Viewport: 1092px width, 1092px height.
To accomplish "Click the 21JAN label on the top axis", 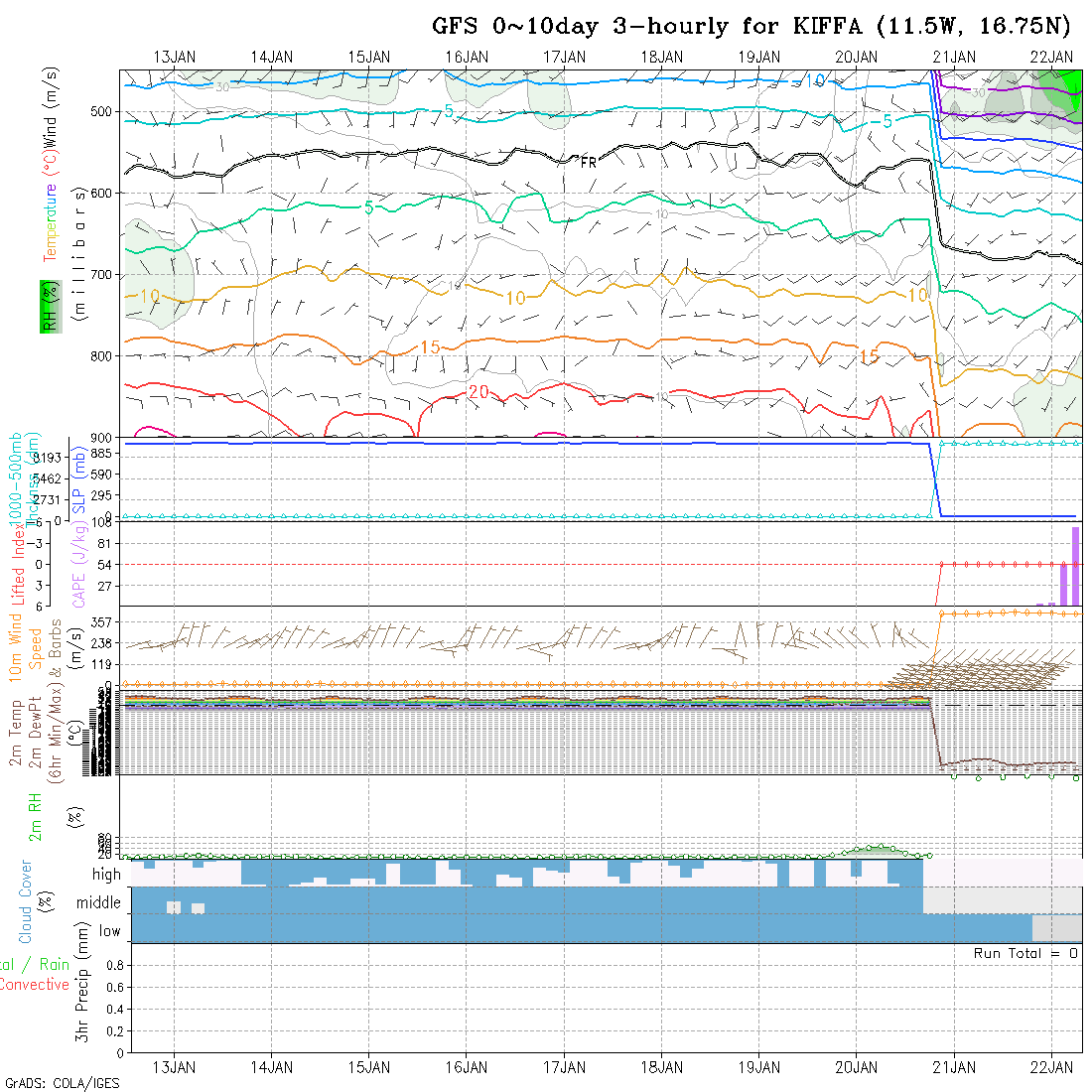I will tap(953, 57).
